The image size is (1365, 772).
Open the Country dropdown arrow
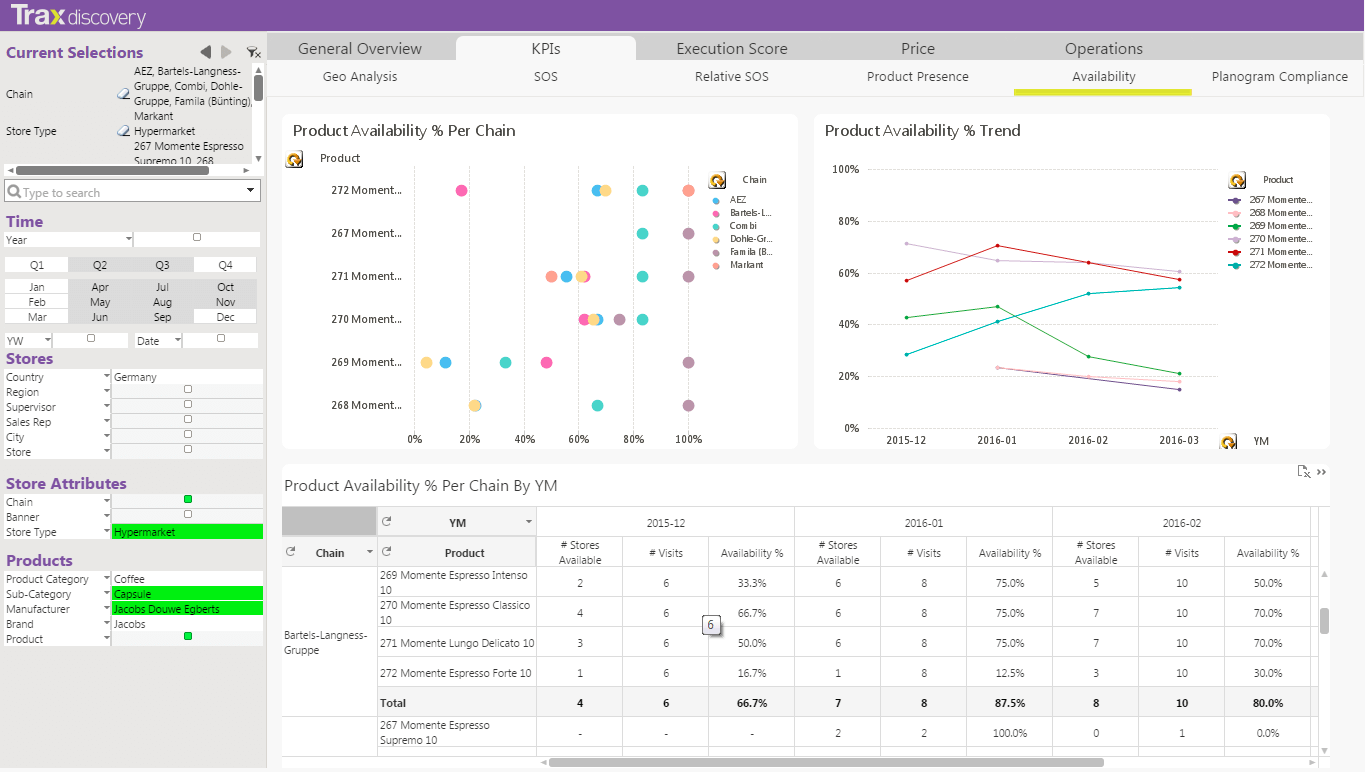click(107, 376)
